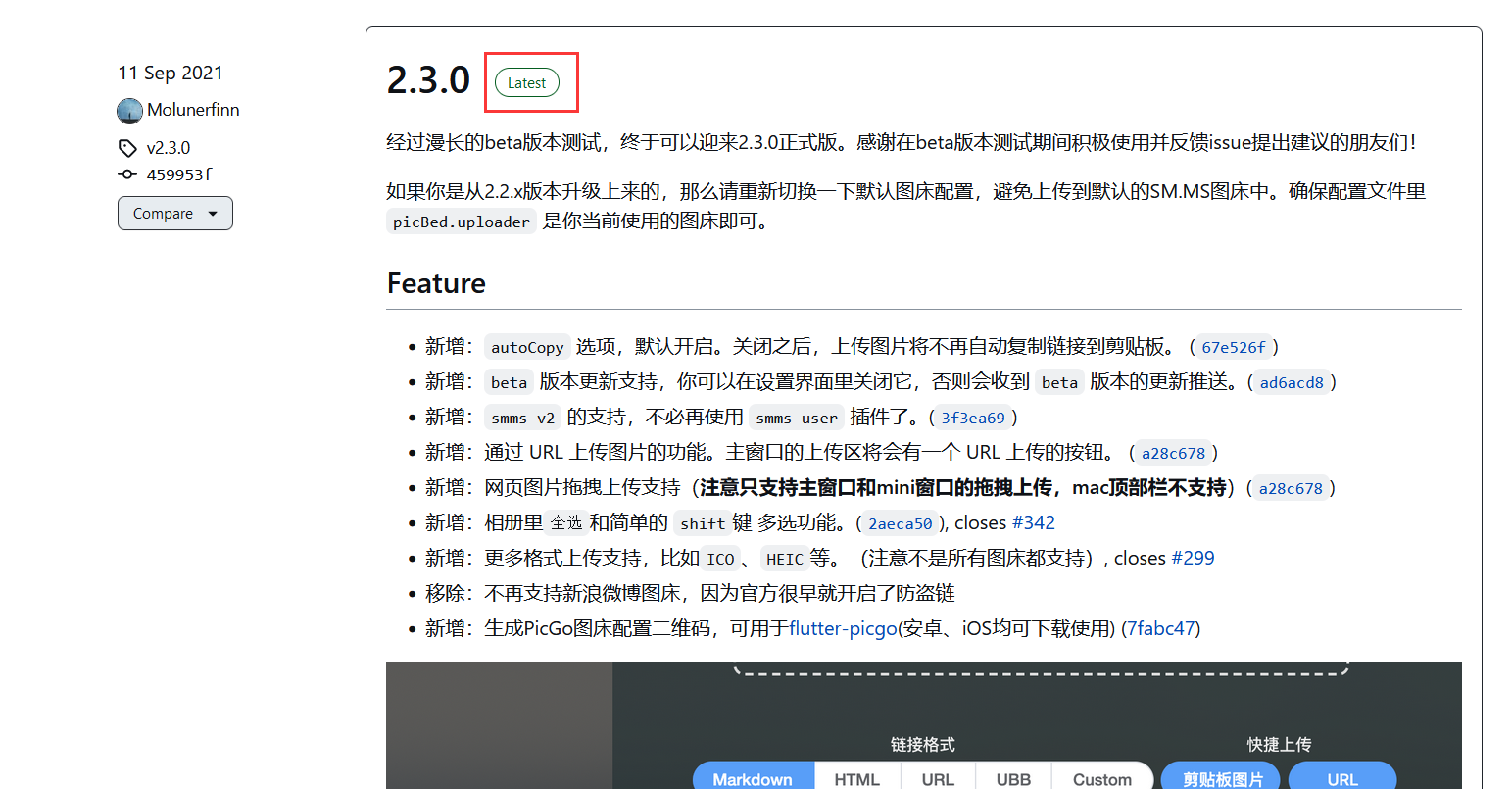Open commit ad6acd8 link

point(1292,382)
